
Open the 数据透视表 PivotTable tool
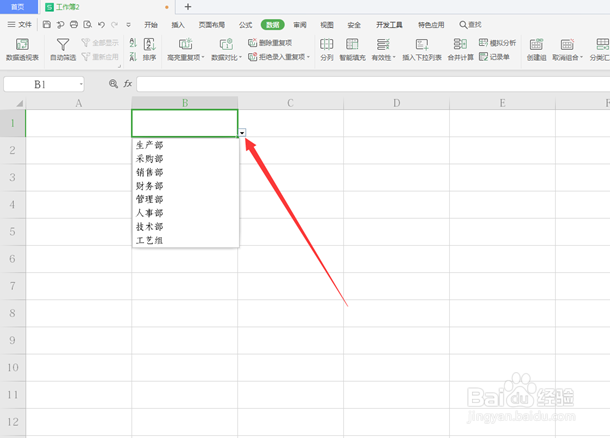(x=22, y=49)
